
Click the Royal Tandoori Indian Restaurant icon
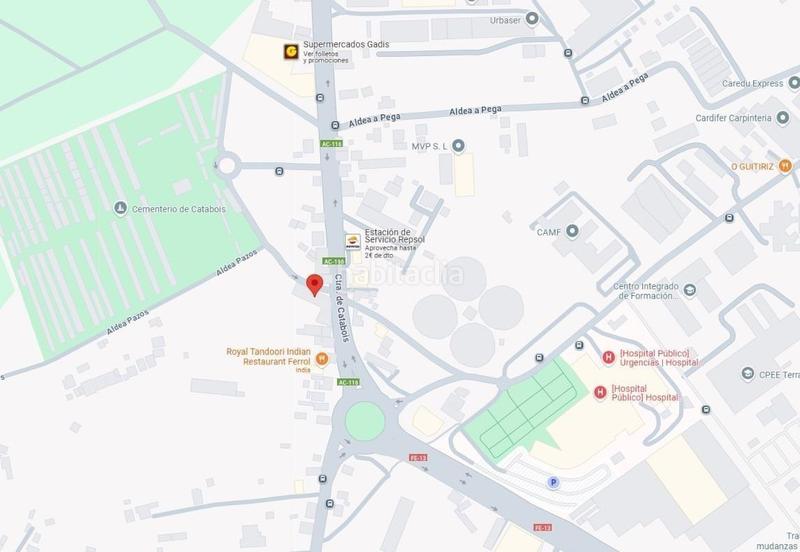click(x=321, y=359)
